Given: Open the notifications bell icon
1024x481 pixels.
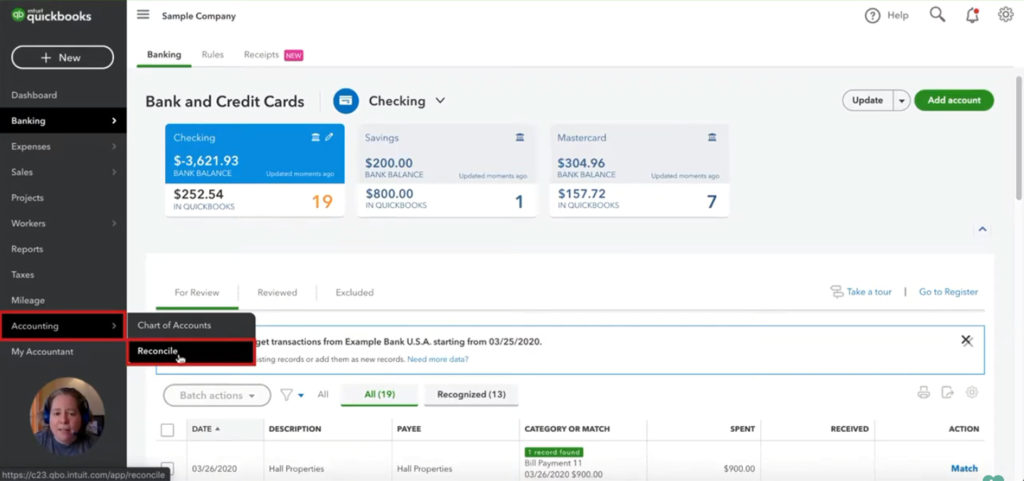Looking at the screenshot, I should [972, 15].
